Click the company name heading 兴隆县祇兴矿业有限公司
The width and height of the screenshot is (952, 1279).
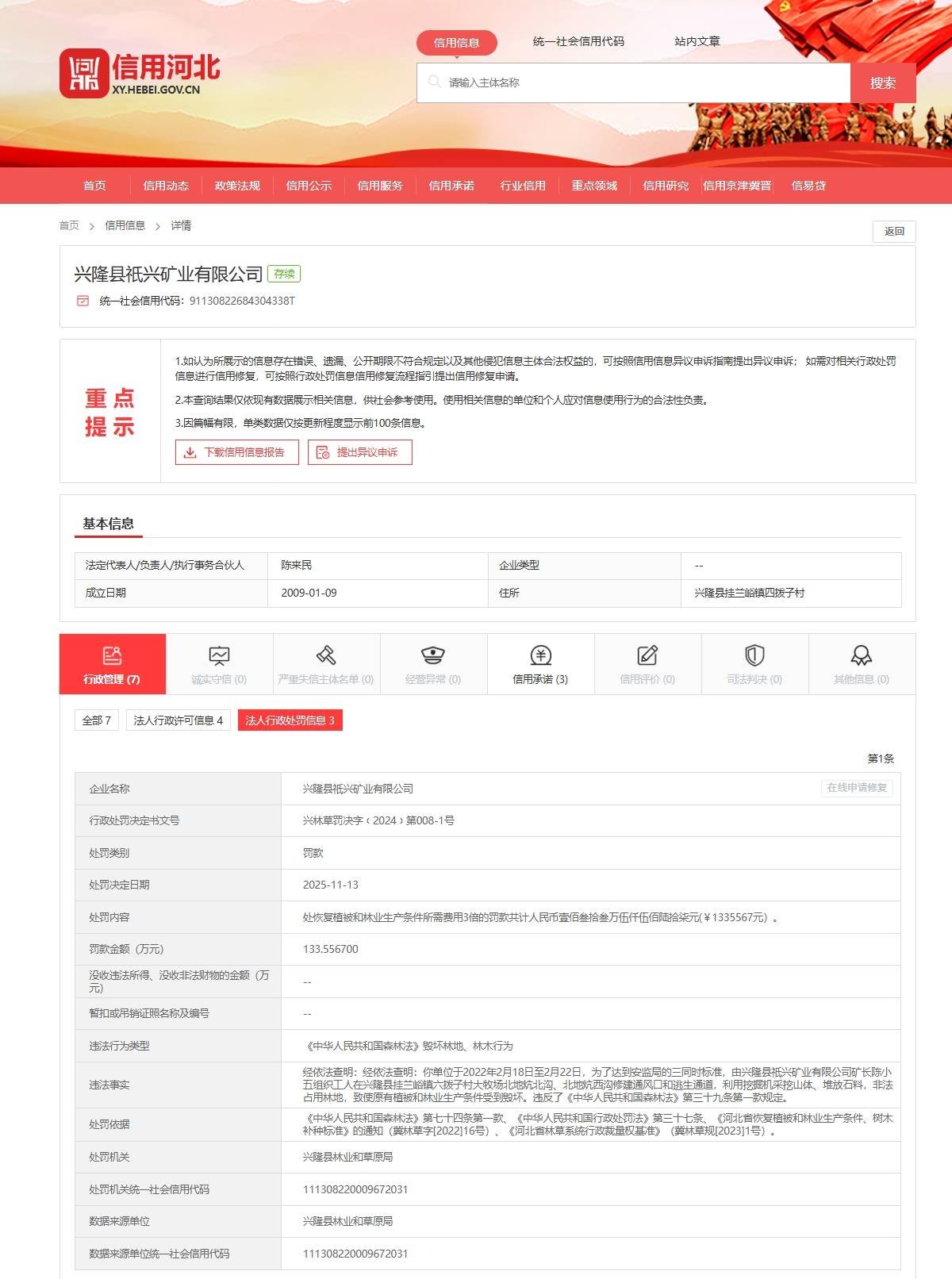coord(168,275)
